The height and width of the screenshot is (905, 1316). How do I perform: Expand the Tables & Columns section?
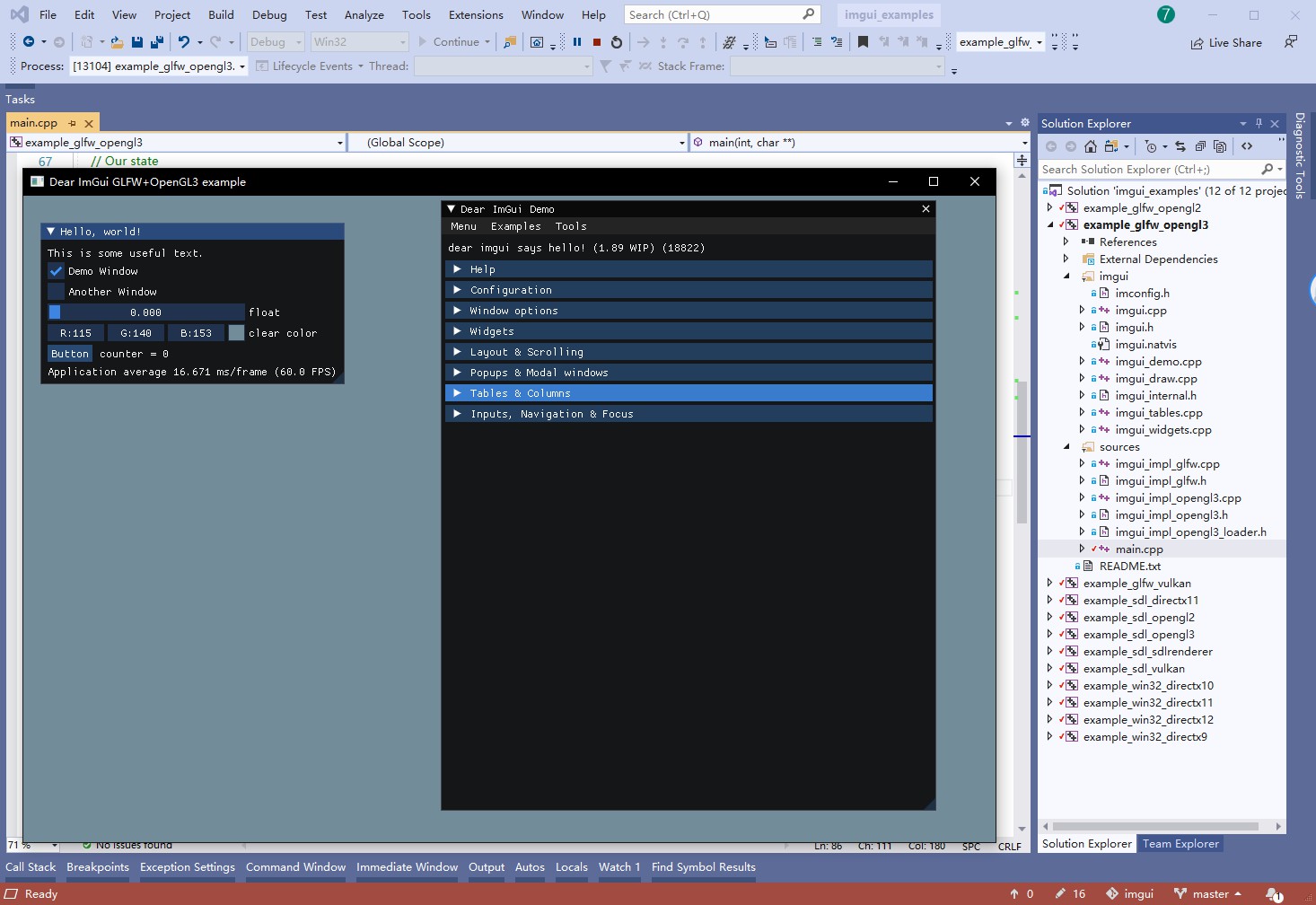click(x=689, y=393)
